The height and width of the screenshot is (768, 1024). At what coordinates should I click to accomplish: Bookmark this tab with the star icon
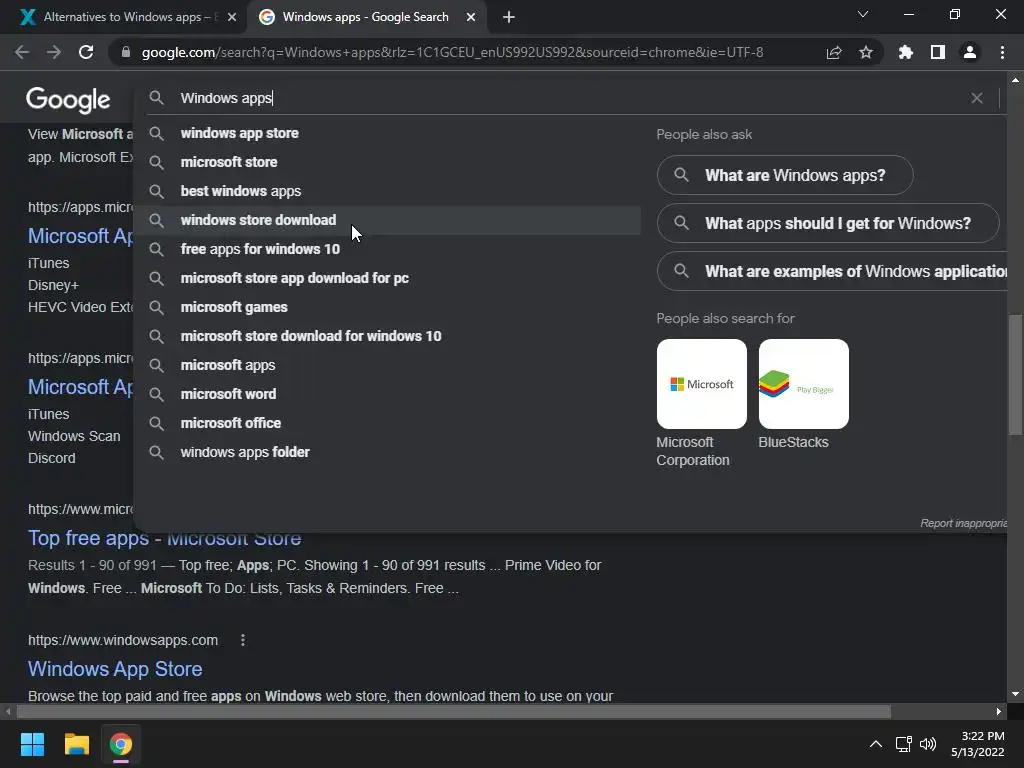point(866,52)
